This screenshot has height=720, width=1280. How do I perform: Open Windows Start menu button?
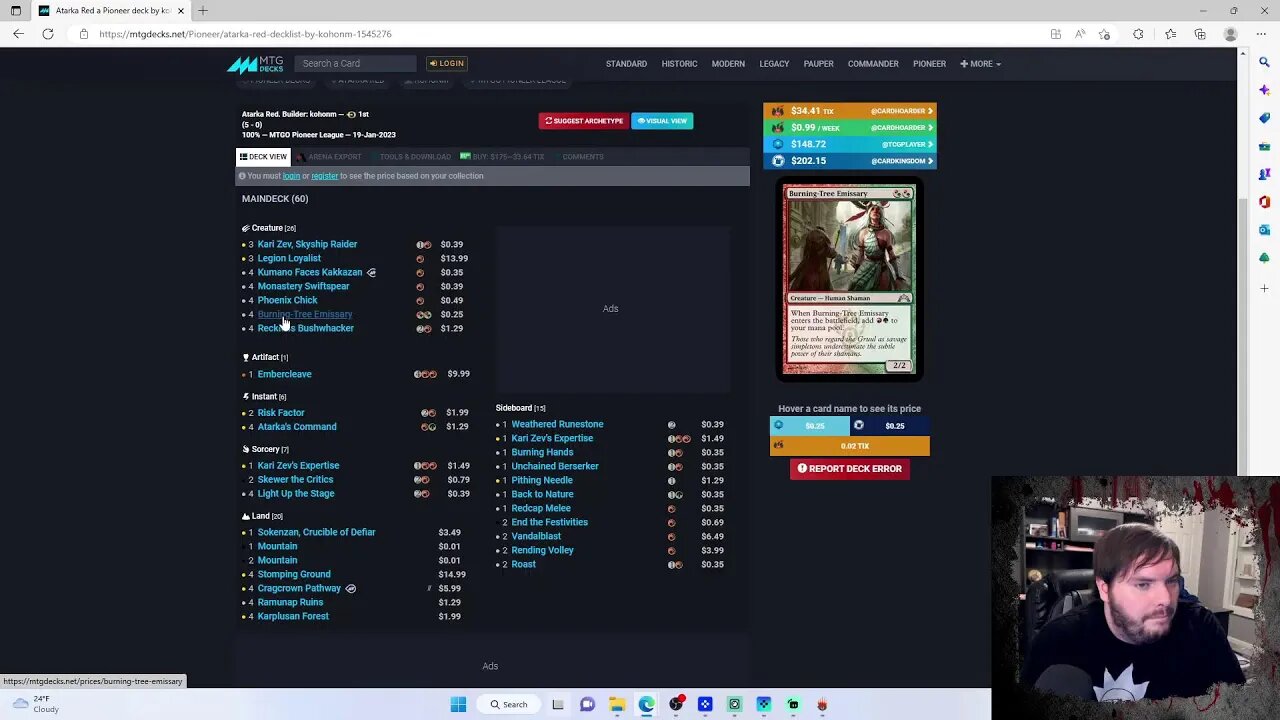click(458, 704)
